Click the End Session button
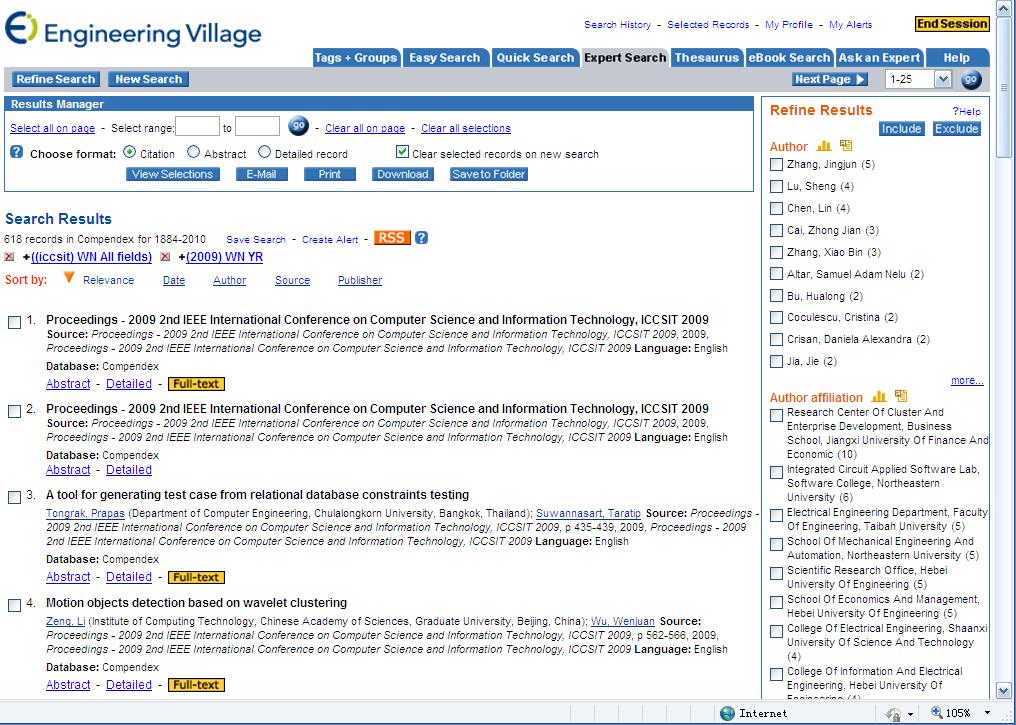The width and height of the screenshot is (1016, 725). pos(952,24)
